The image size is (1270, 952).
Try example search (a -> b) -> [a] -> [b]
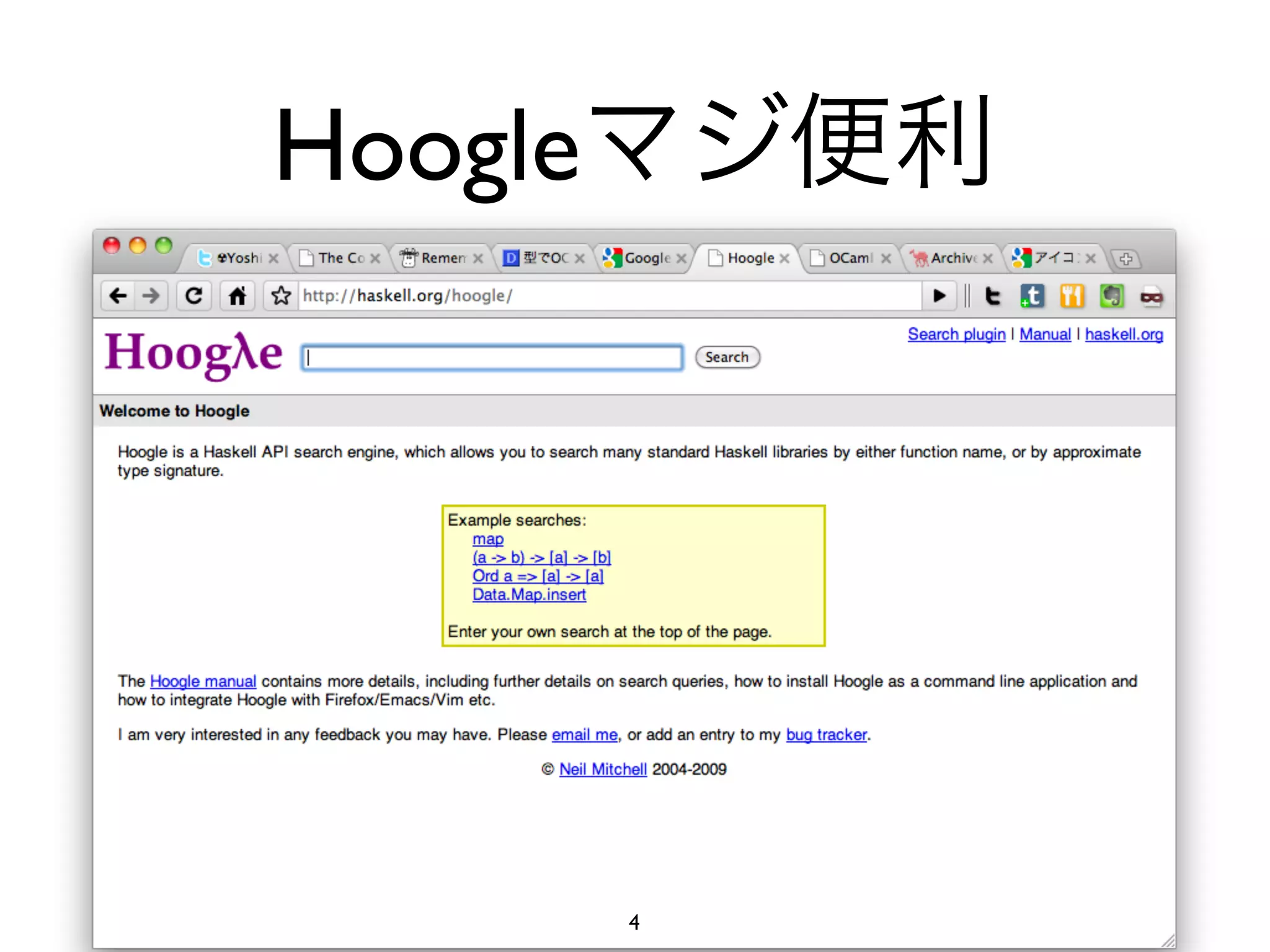tap(541, 557)
